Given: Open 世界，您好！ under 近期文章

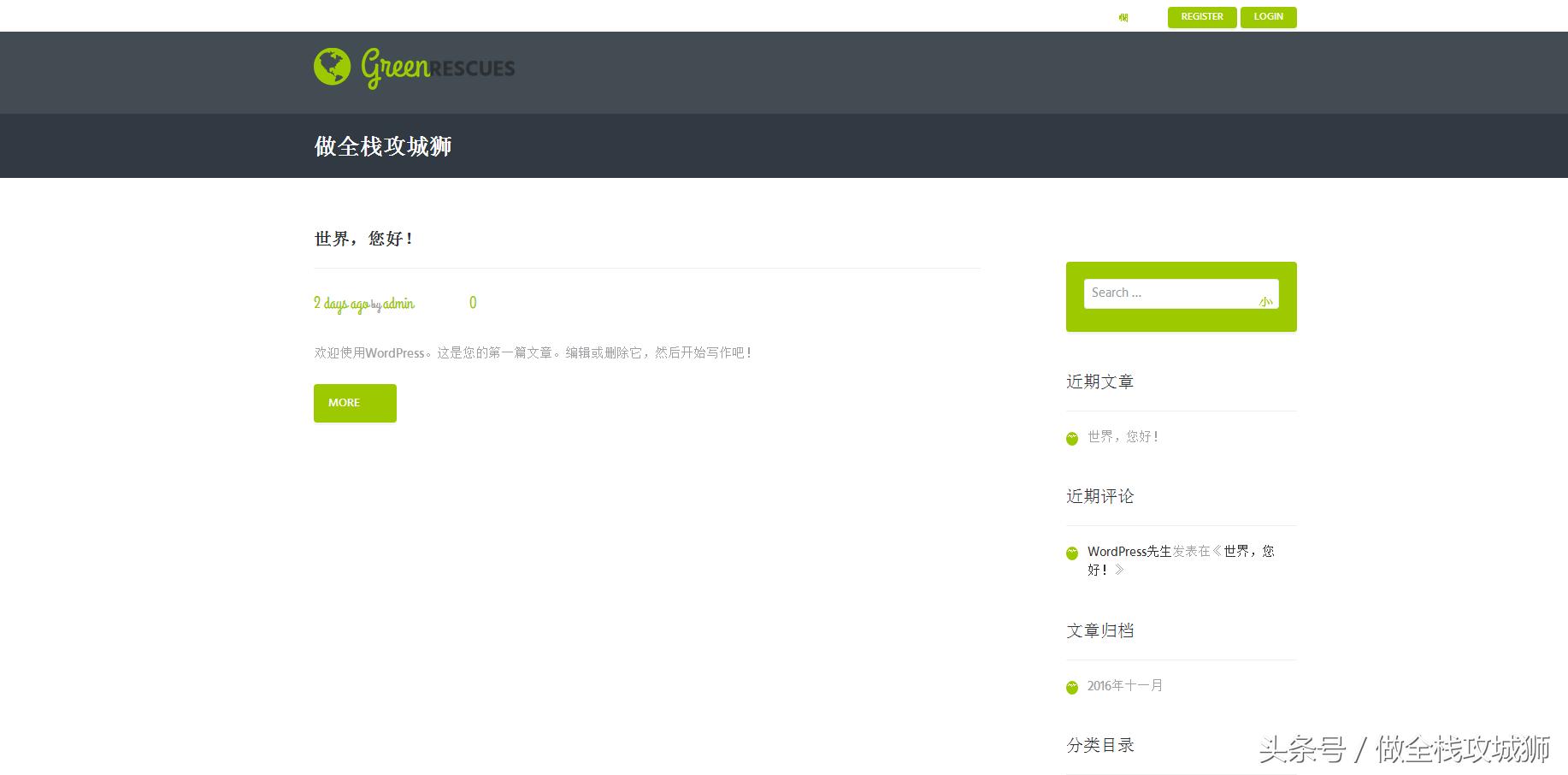Looking at the screenshot, I should 1123,436.
